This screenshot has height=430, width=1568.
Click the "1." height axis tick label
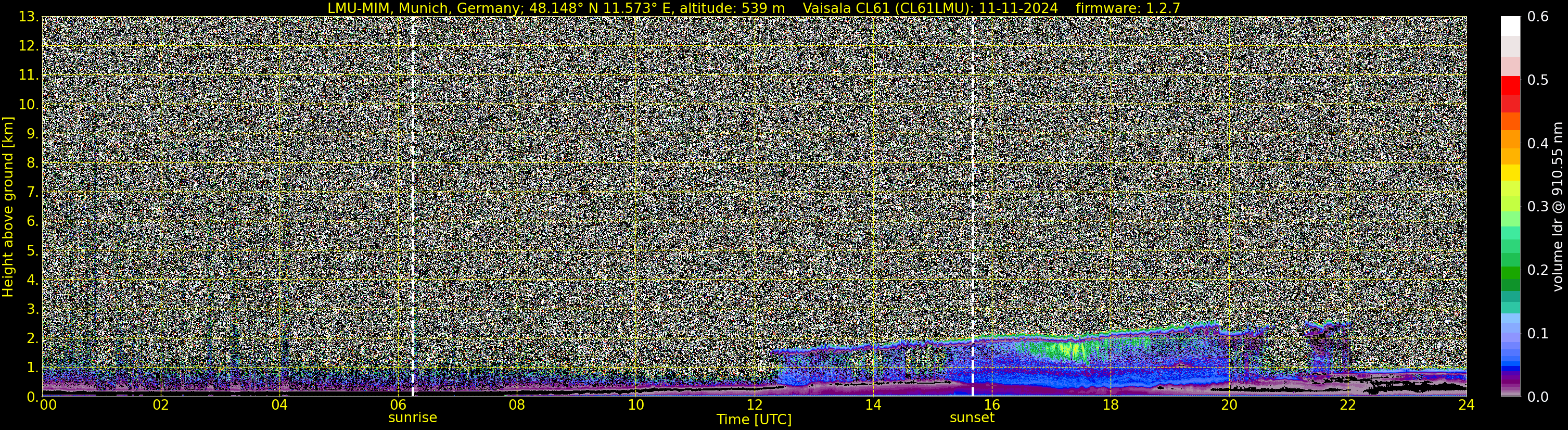pos(32,367)
